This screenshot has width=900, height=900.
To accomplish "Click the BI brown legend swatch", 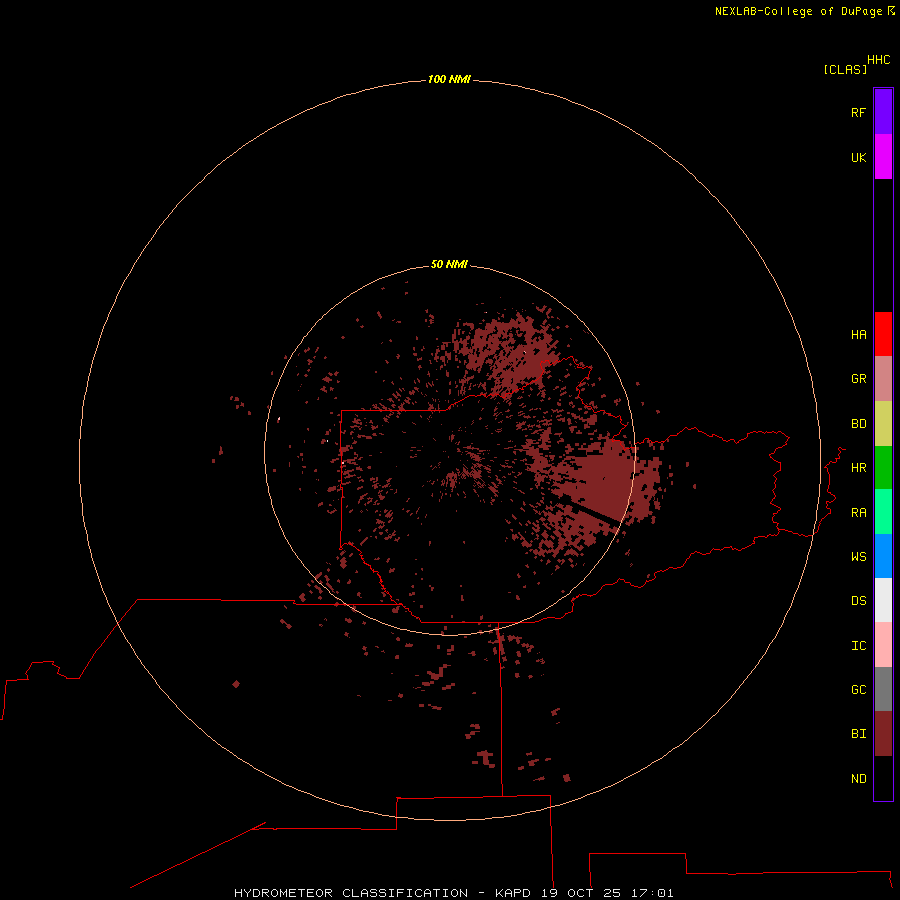I will [x=883, y=734].
